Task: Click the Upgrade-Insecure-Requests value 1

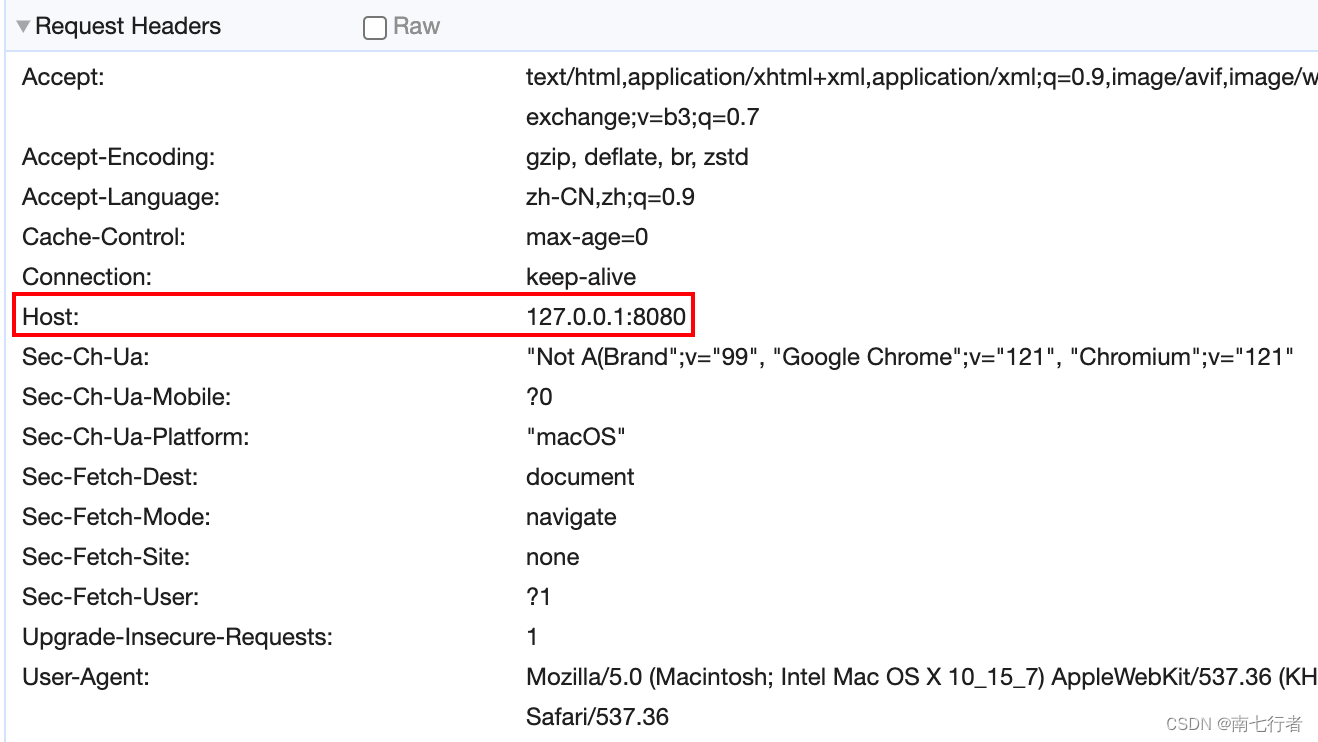Action: 532,637
